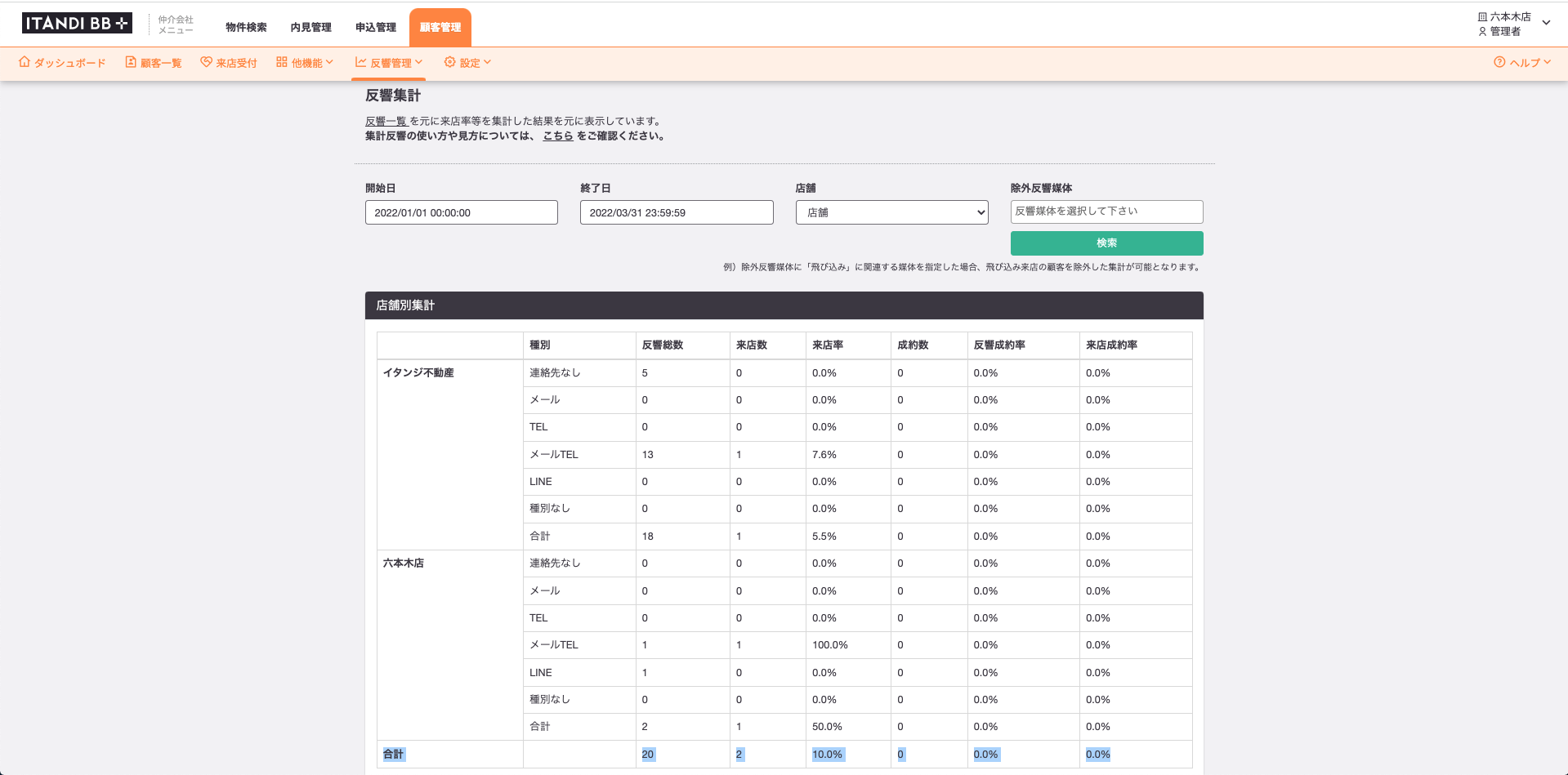
Task: Click the 反響集計 page heading
Action: pos(393,96)
